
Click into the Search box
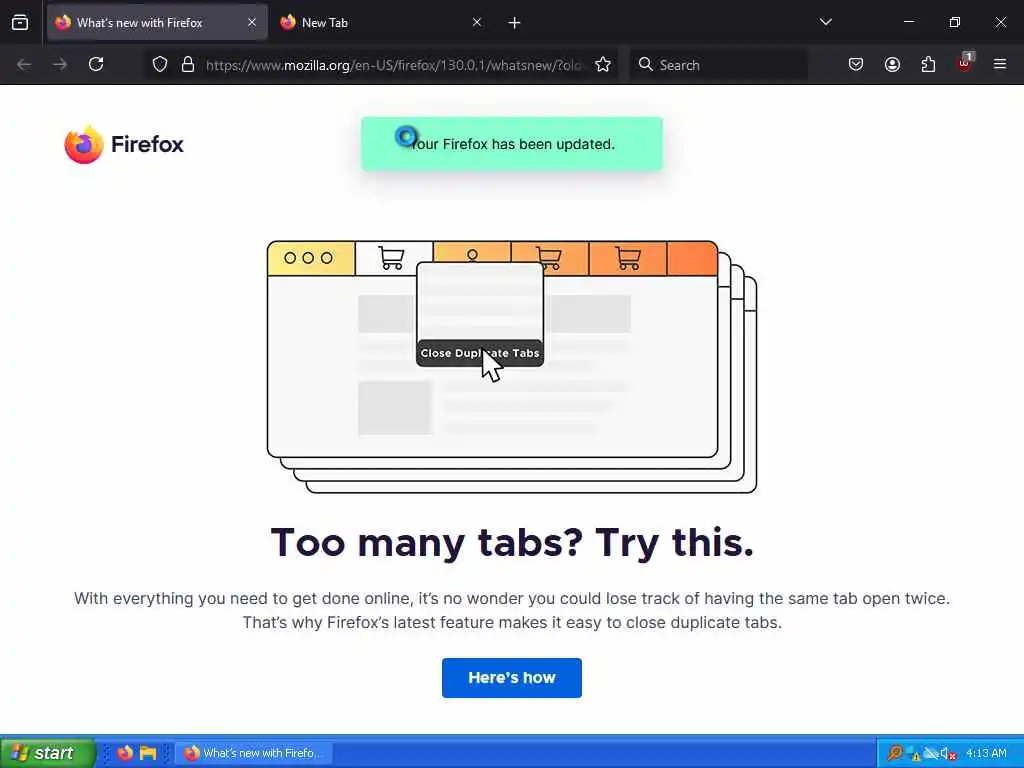(x=718, y=65)
